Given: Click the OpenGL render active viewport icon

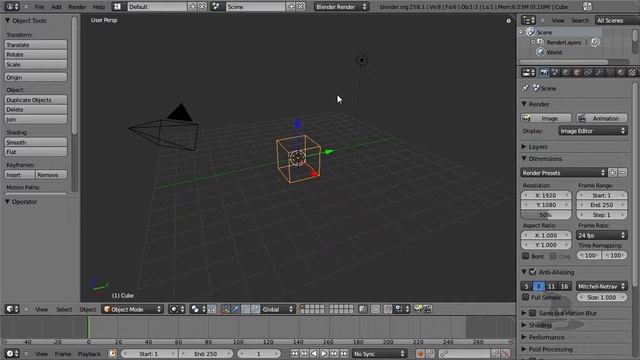Looking at the screenshot, I should pos(418,309).
